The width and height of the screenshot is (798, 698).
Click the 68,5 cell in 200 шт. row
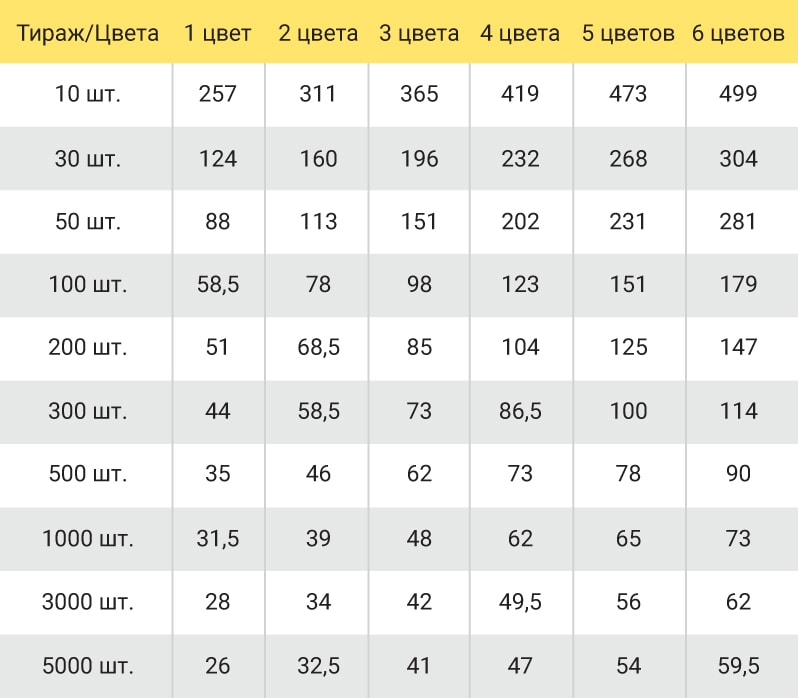pos(318,347)
